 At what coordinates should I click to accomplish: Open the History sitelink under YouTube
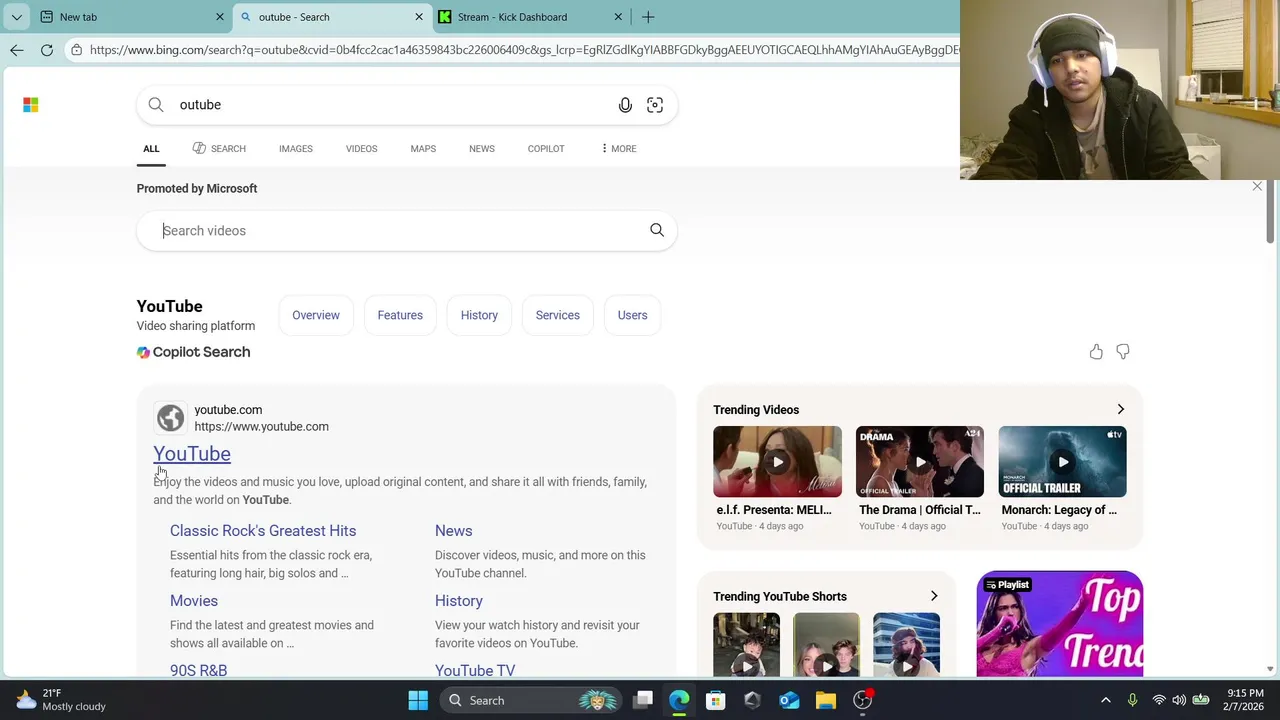pos(459,601)
